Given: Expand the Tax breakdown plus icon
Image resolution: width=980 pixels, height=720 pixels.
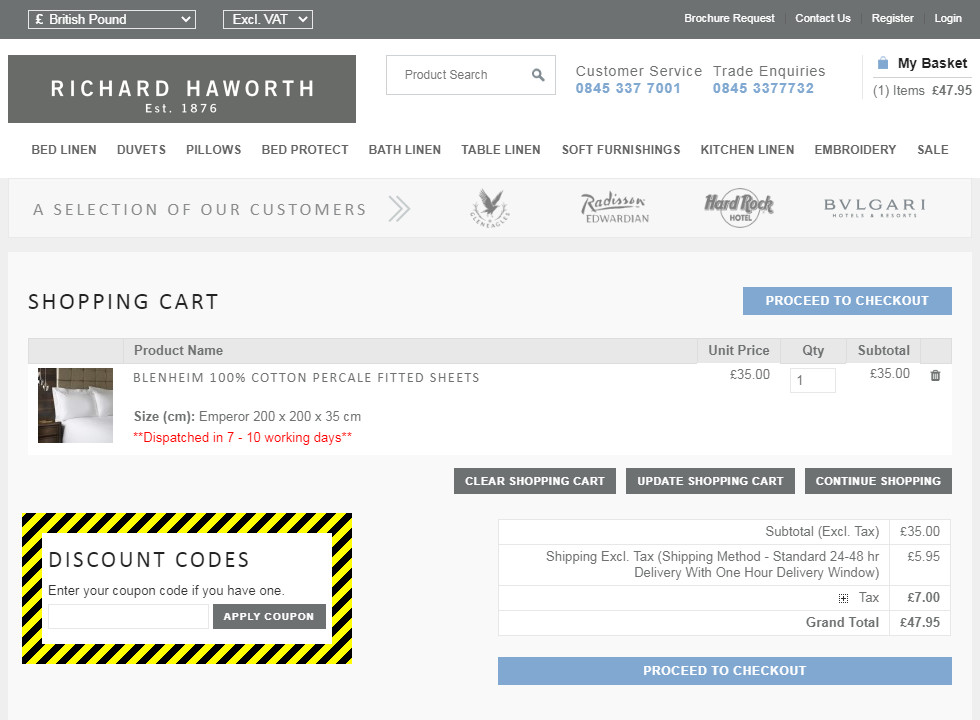Looking at the screenshot, I should coord(843,598).
